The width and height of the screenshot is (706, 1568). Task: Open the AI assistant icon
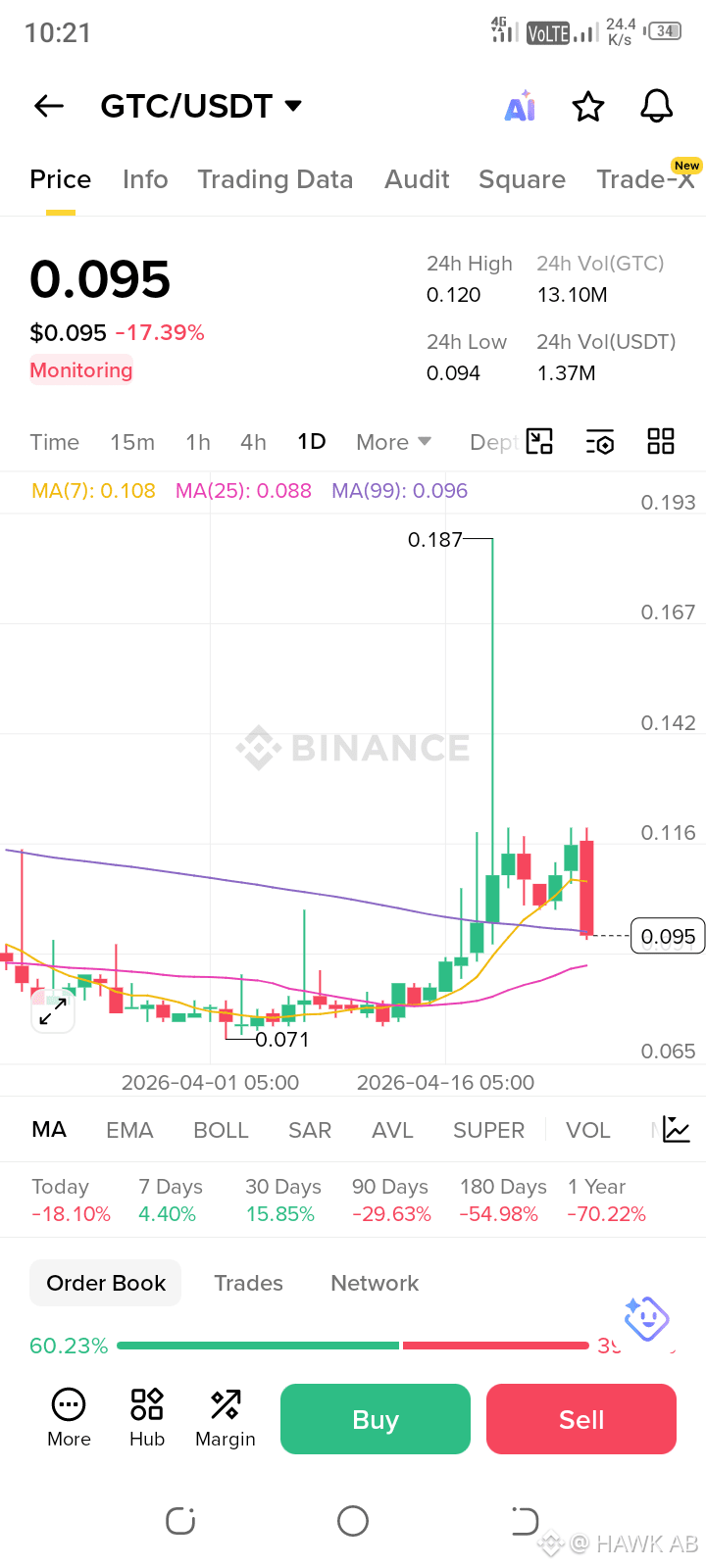pos(520,106)
